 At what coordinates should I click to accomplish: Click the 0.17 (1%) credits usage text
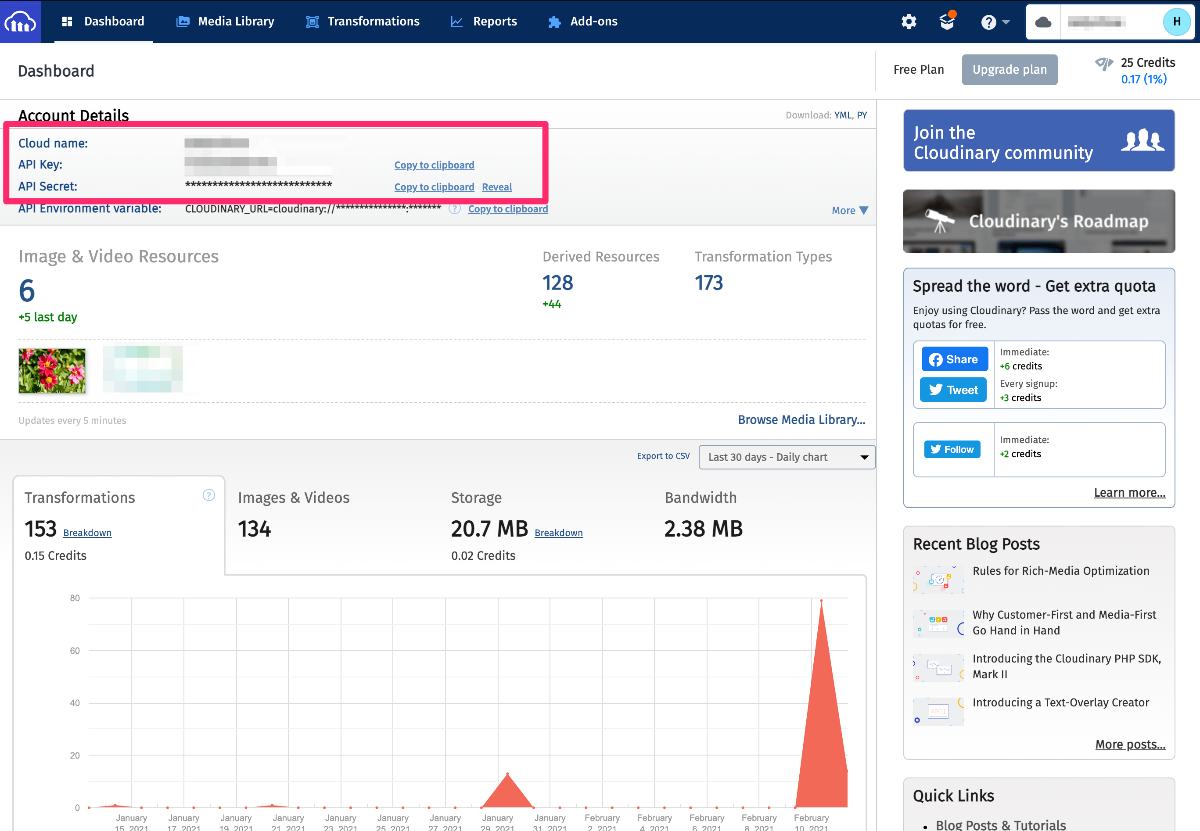[1143, 79]
